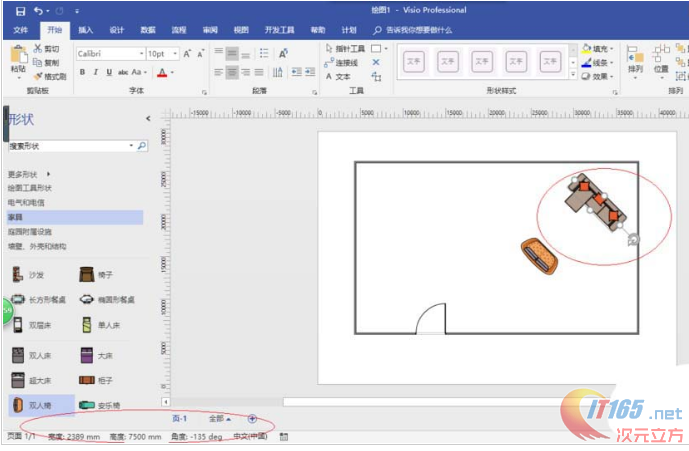Switch to the Design (设计) tab
This screenshot has height=451, width=689.
[116, 30]
